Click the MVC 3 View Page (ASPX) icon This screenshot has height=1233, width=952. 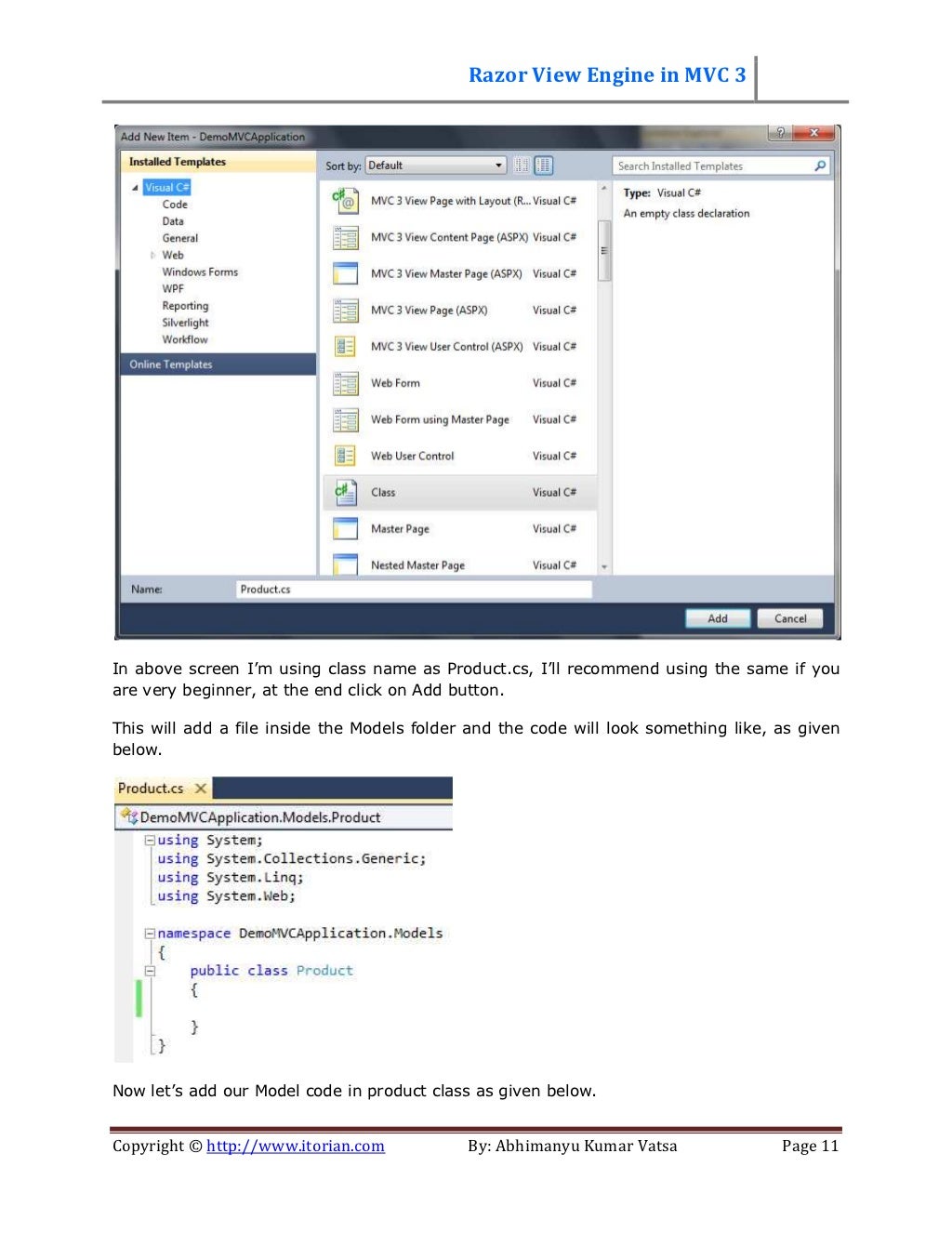click(345, 310)
